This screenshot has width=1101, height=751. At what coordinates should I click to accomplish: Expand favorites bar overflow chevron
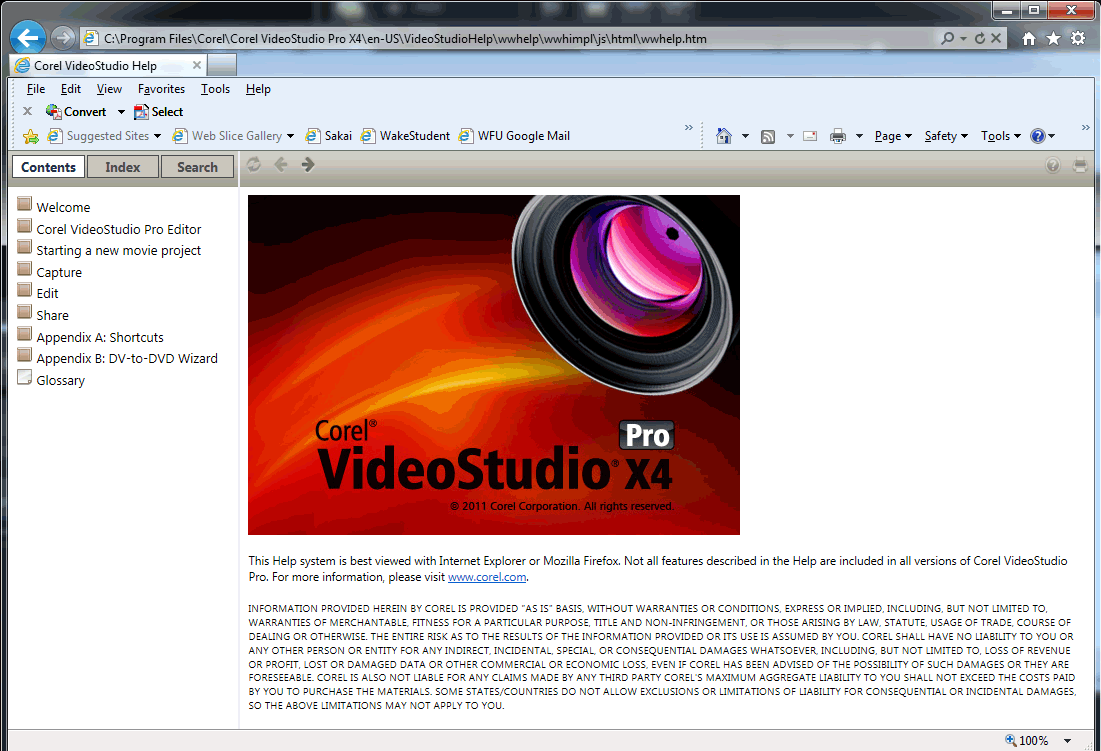[x=689, y=128]
